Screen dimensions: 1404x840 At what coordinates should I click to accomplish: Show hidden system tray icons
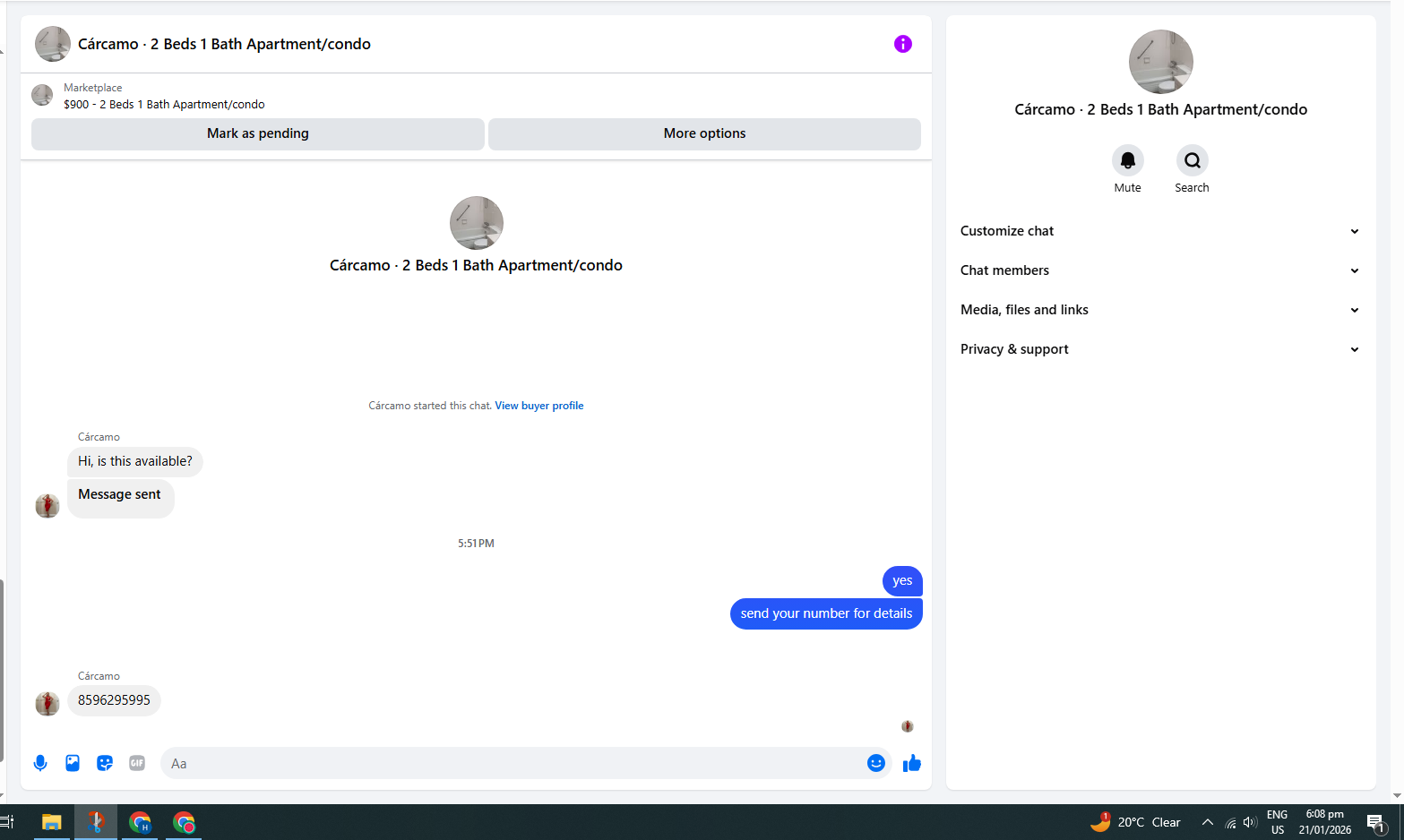(x=1208, y=822)
